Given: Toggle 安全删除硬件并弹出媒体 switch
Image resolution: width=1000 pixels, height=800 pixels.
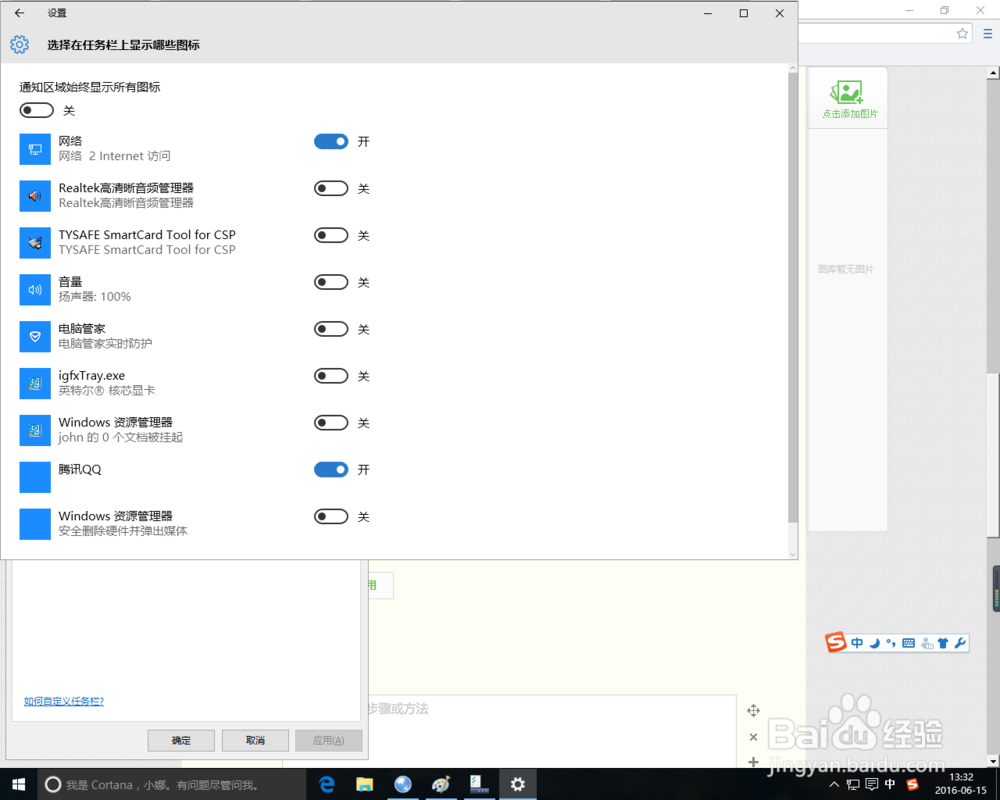Looking at the screenshot, I should pos(331,517).
